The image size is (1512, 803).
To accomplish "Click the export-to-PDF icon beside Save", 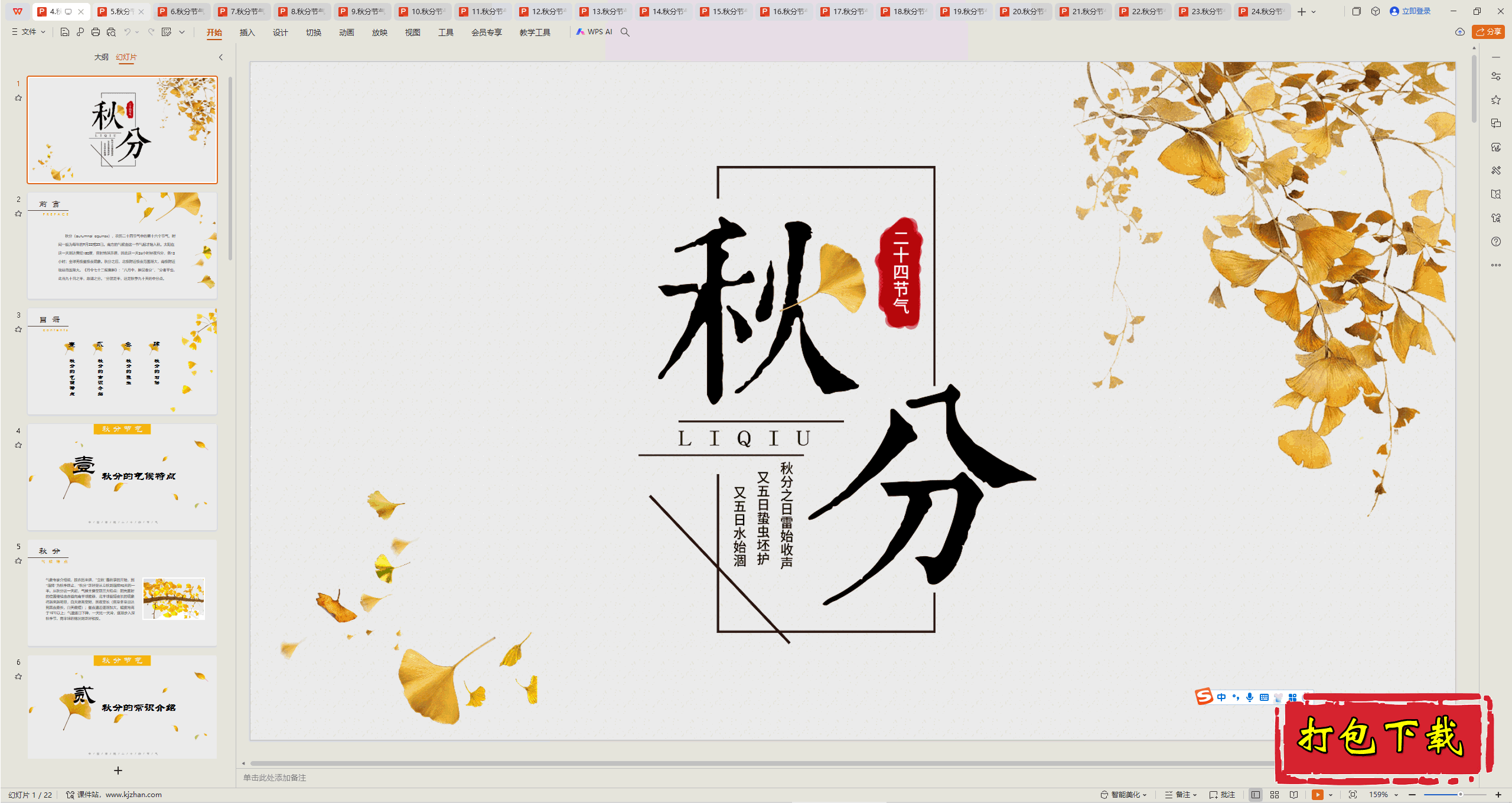I will (x=80, y=32).
